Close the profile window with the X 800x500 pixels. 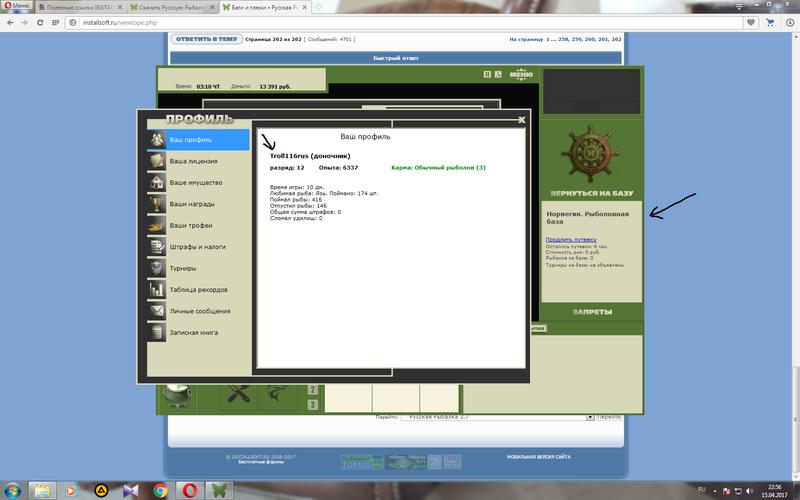521,119
